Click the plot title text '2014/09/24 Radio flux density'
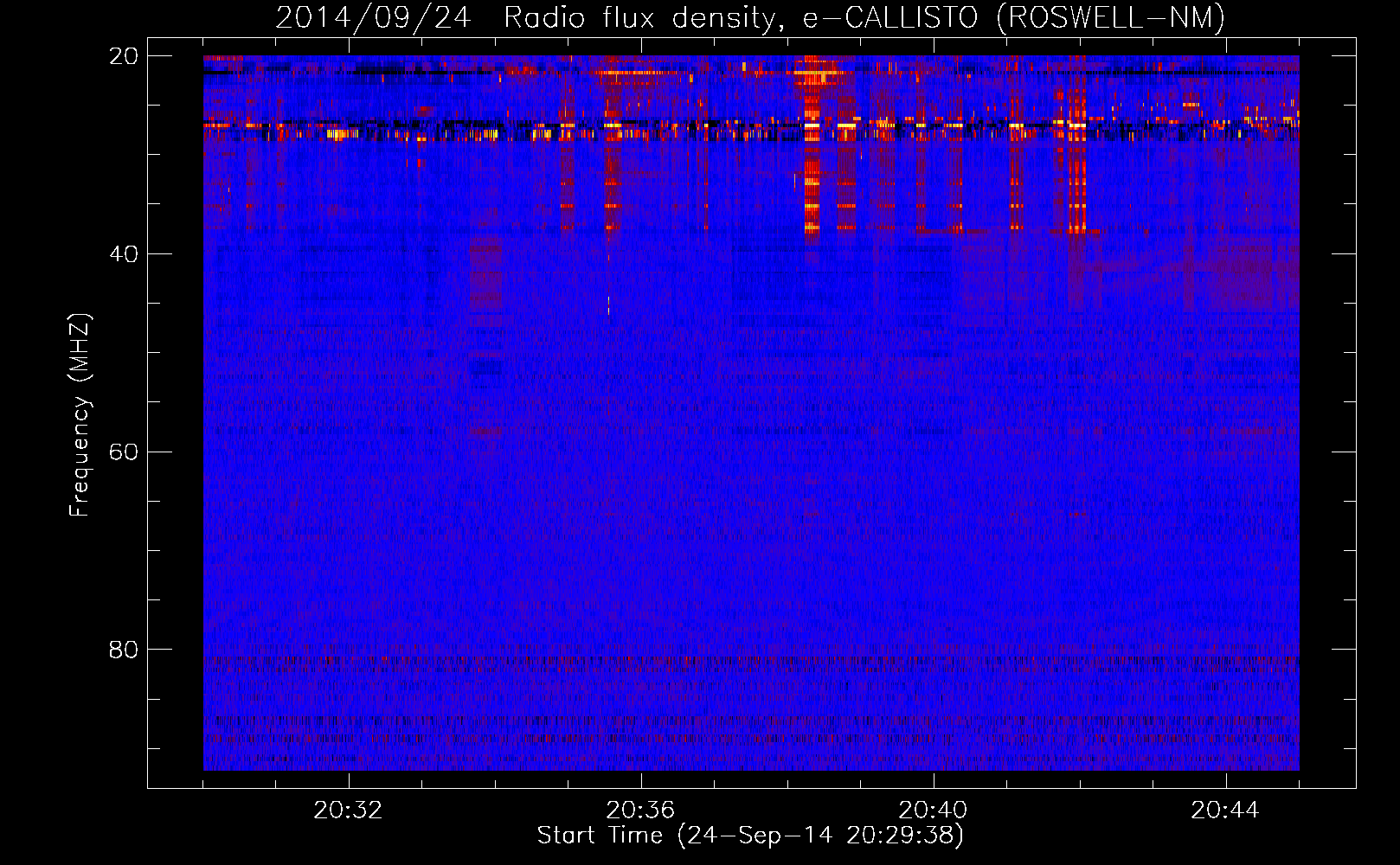Image resolution: width=1400 pixels, height=865 pixels. [x=525, y=17]
